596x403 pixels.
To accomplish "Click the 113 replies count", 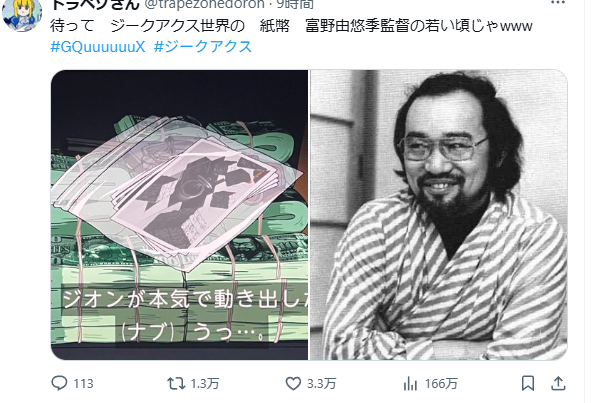I will coord(83,384).
